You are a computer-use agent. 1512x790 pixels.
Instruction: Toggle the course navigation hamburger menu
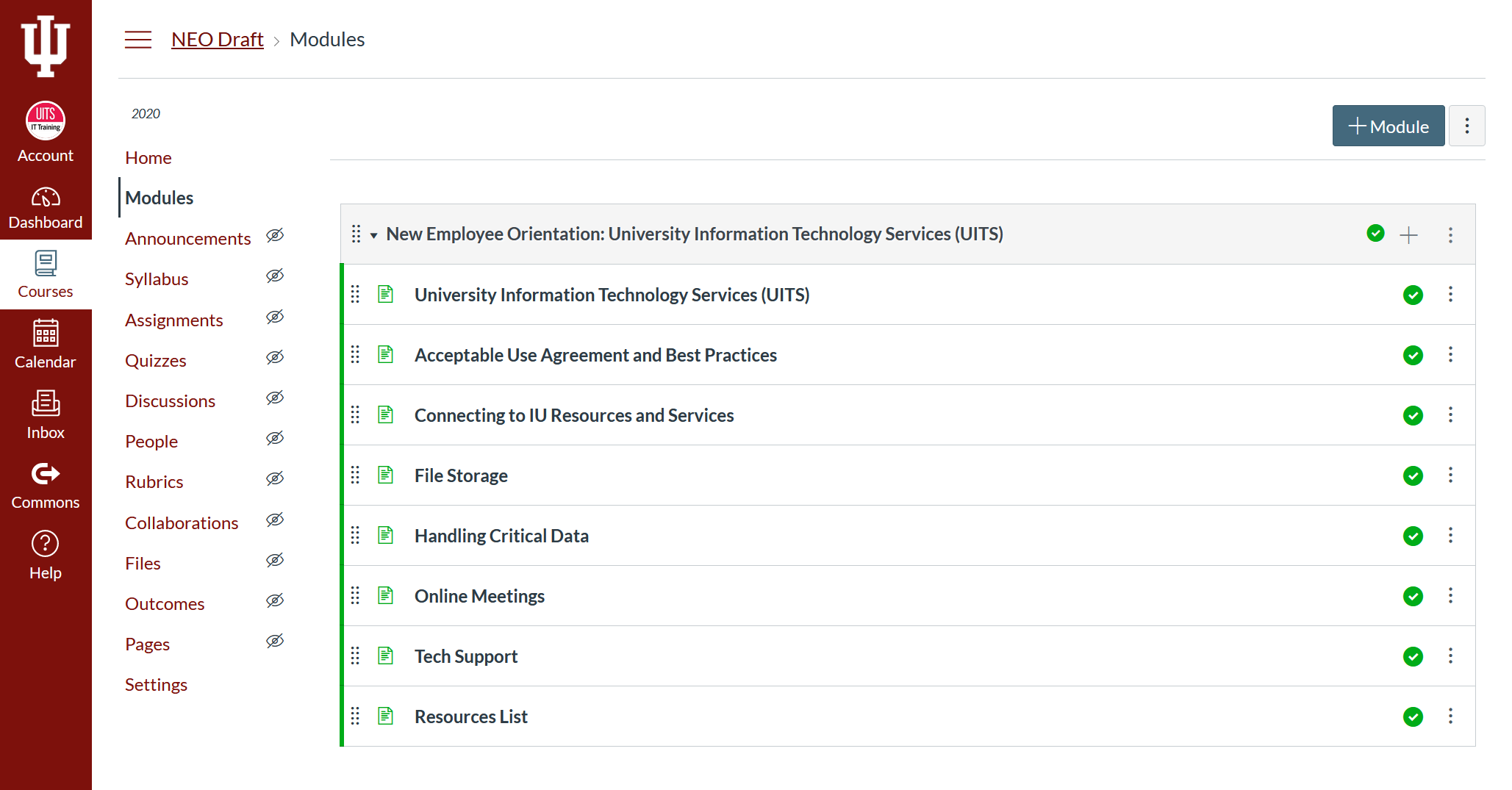(138, 40)
